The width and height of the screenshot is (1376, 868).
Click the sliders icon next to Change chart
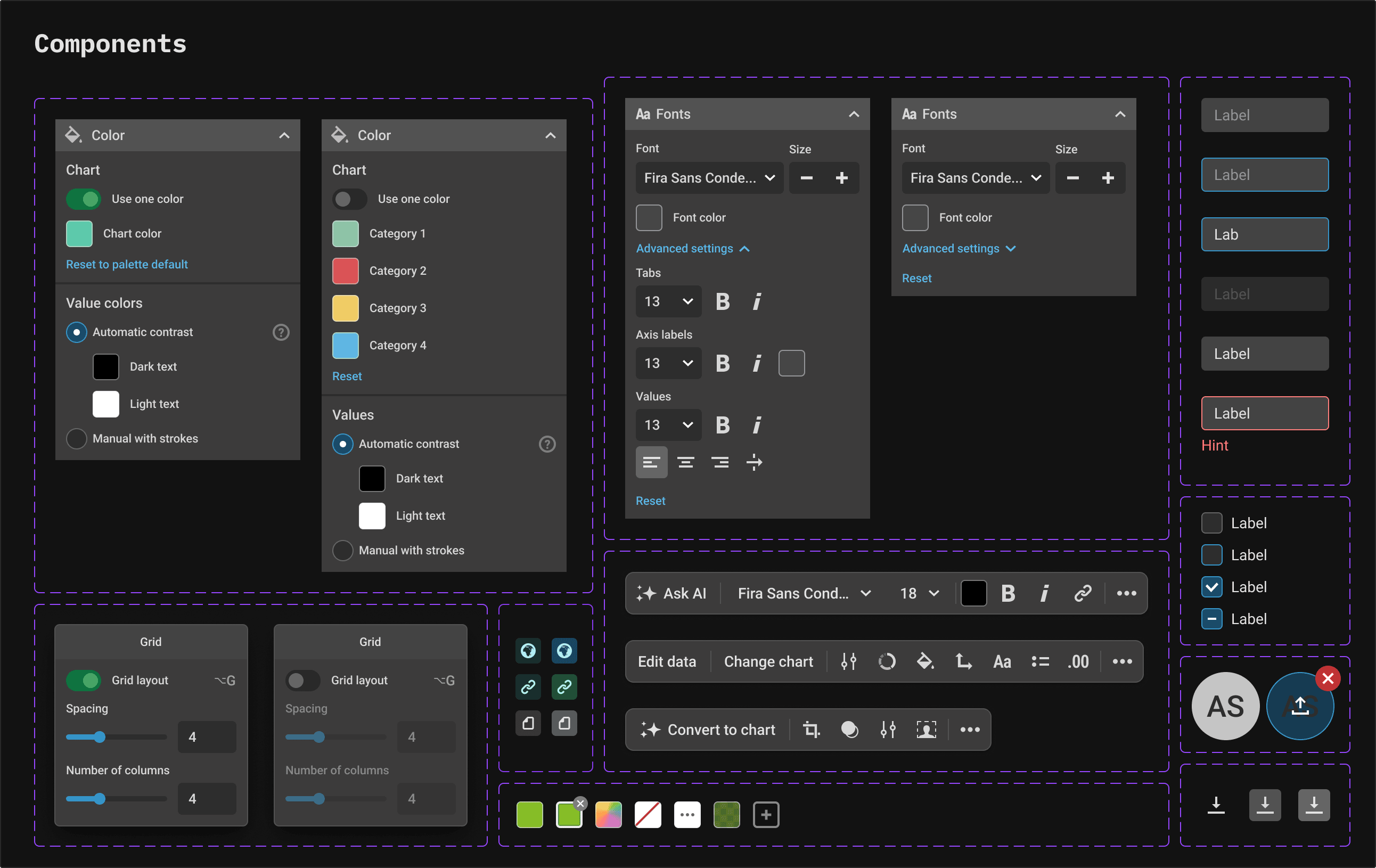pos(849,662)
